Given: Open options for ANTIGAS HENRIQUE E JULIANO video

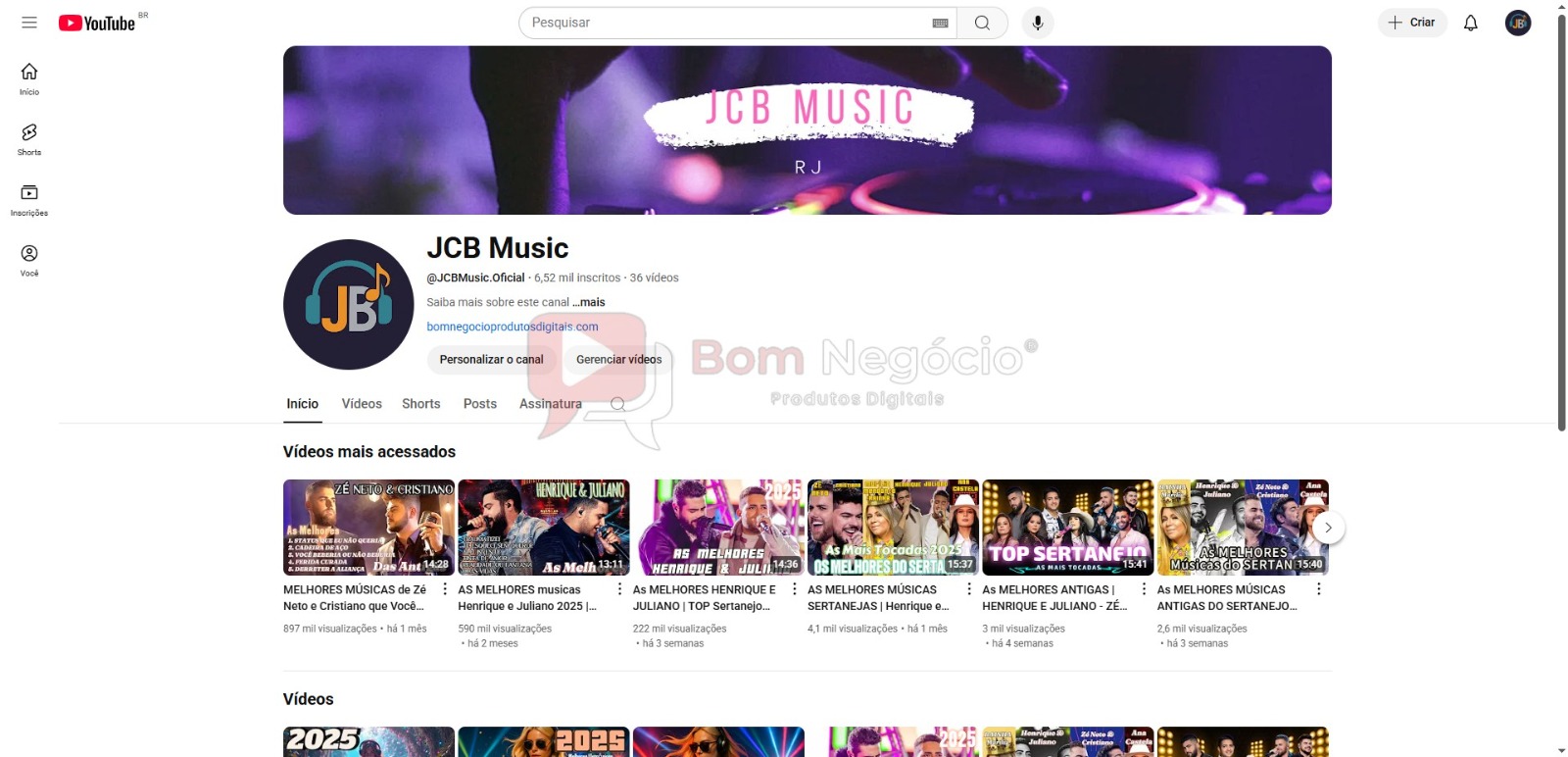Looking at the screenshot, I should pos(1144,589).
